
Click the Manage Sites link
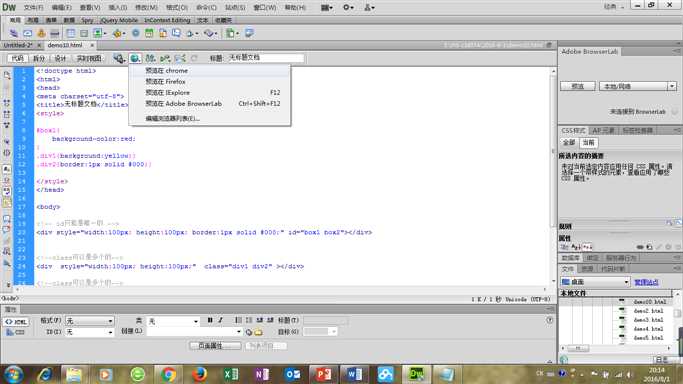646,283
